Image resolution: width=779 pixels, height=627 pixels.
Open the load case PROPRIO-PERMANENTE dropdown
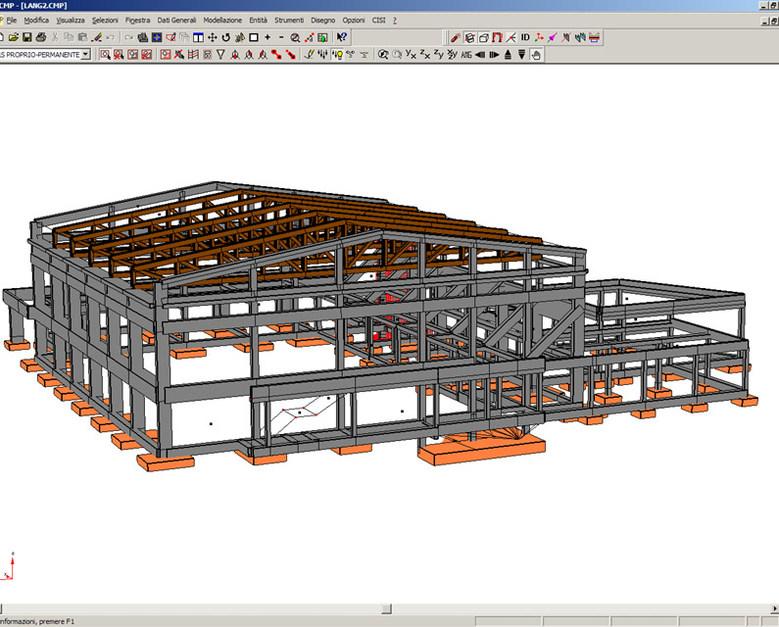tap(85, 54)
